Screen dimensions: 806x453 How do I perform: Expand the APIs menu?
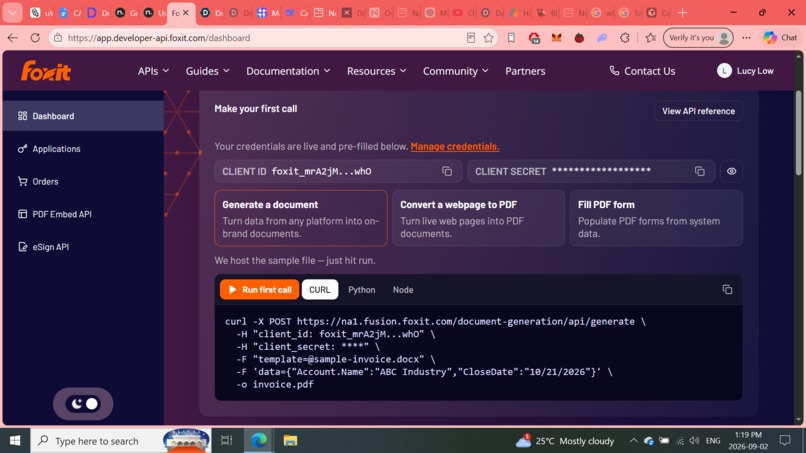pyautogui.click(x=153, y=71)
